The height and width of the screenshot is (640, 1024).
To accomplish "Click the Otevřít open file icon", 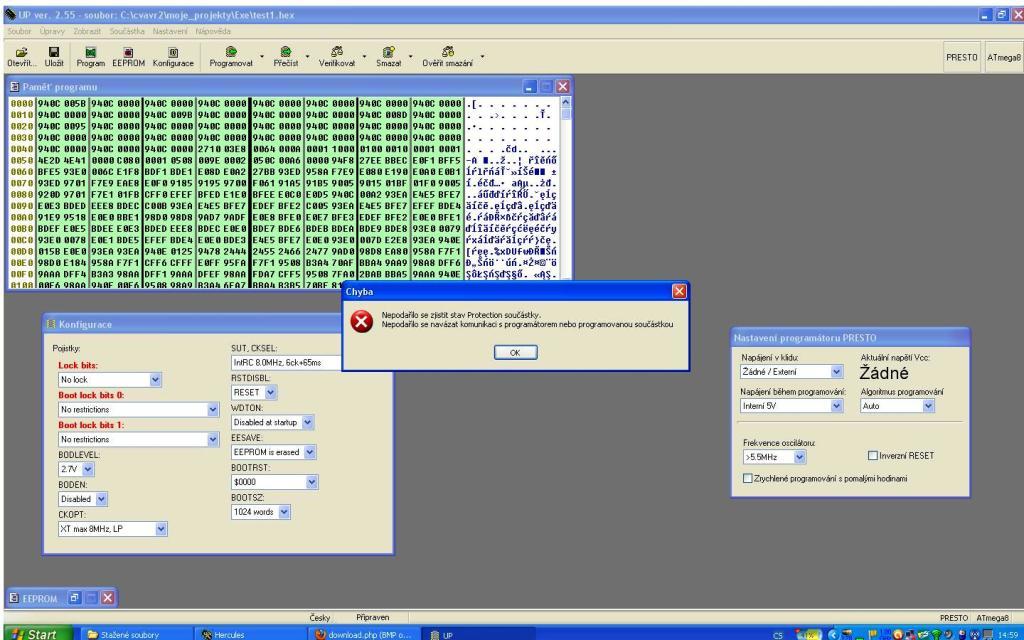I will 22,52.
